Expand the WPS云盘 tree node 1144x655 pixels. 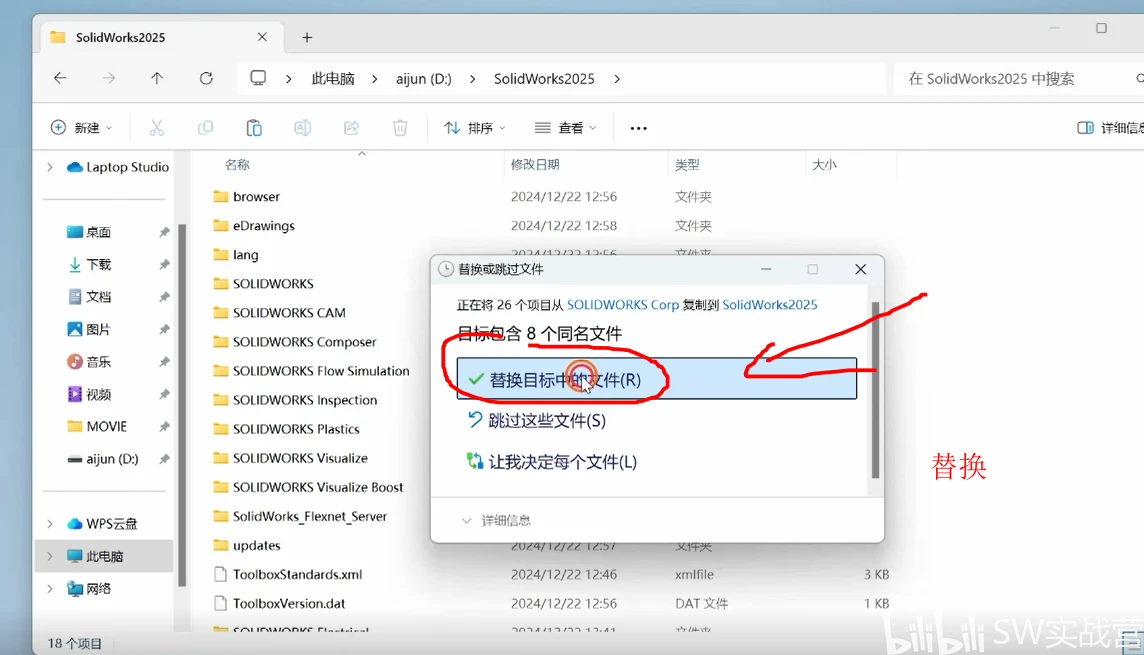tap(50, 524)
